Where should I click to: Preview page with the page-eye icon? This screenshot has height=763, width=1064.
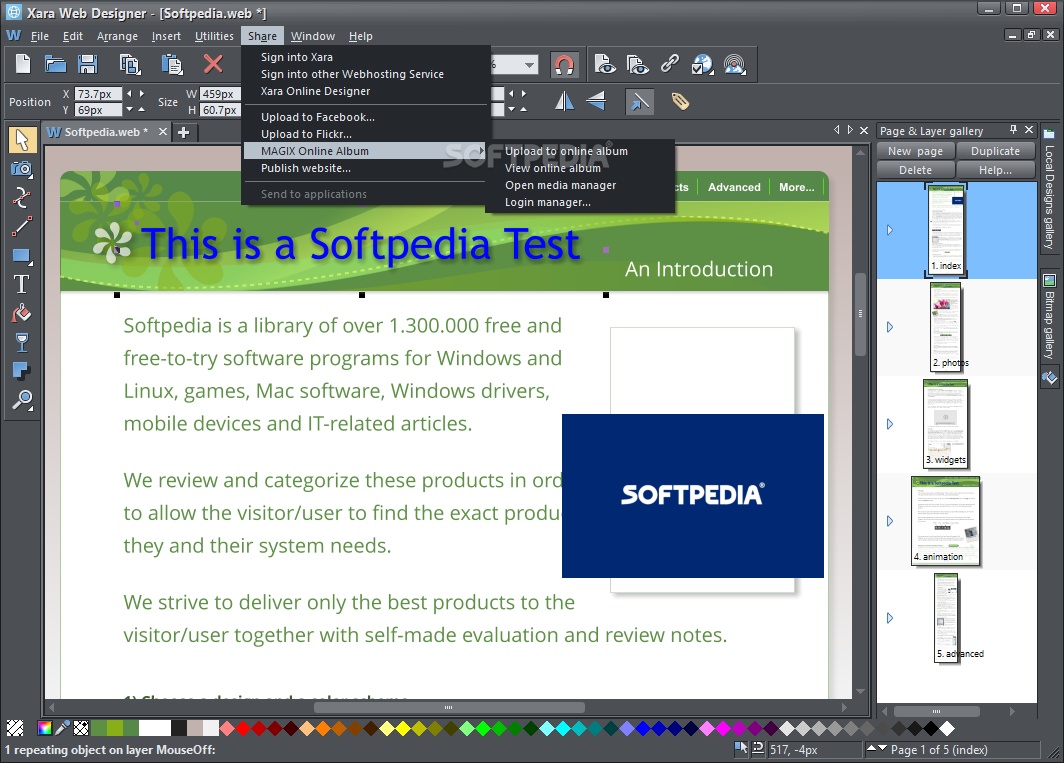[x=604, y=64]
